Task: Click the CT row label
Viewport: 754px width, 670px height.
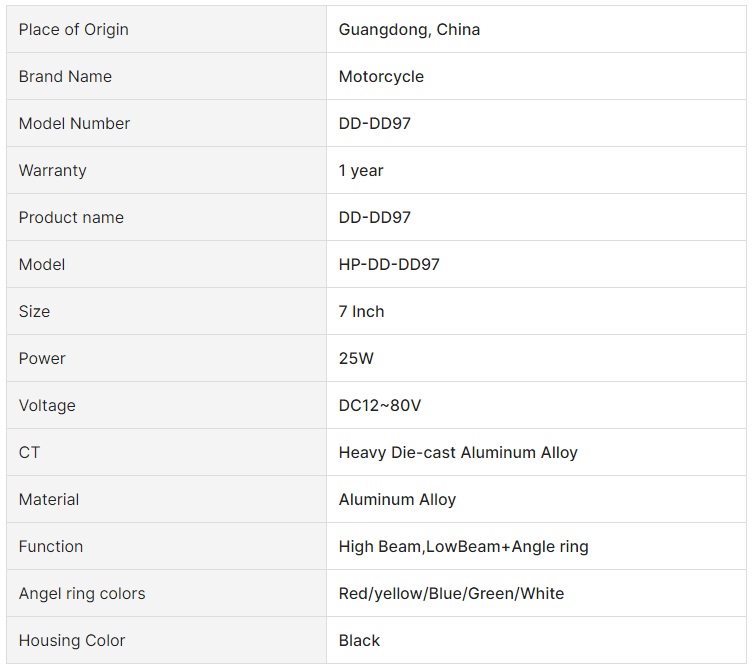Action: pyautogui.click(x=29, y=452)
